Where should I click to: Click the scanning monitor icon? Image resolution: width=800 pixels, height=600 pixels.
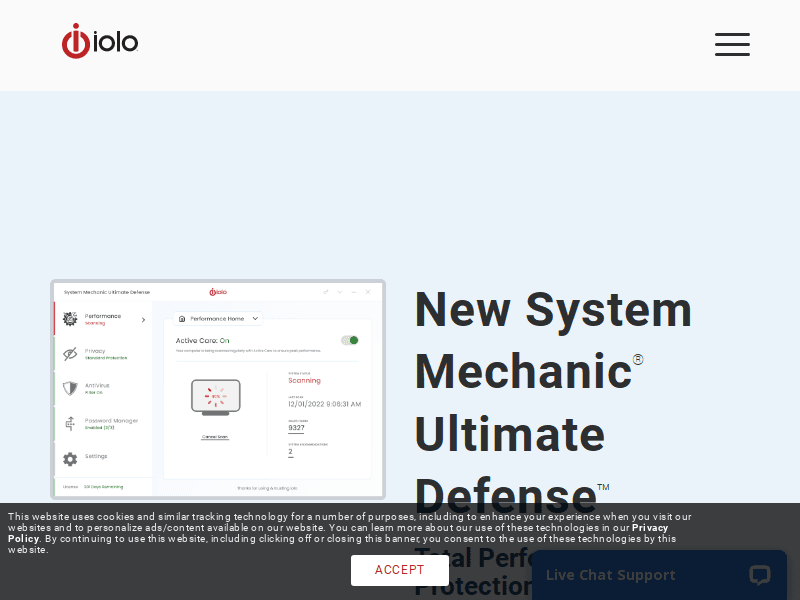click(x=216, y=397)
